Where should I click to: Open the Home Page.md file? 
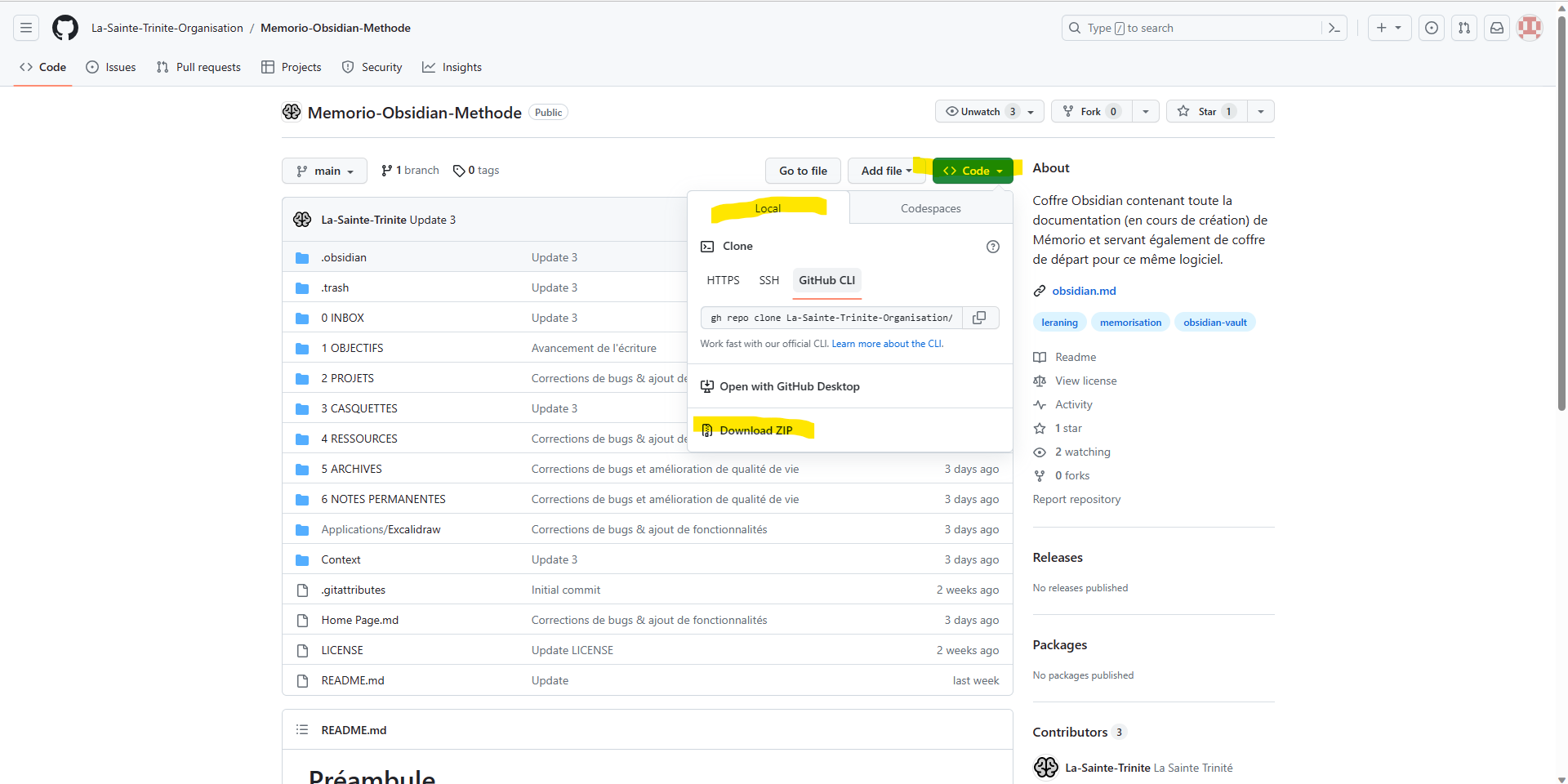[x=359, y=621]
